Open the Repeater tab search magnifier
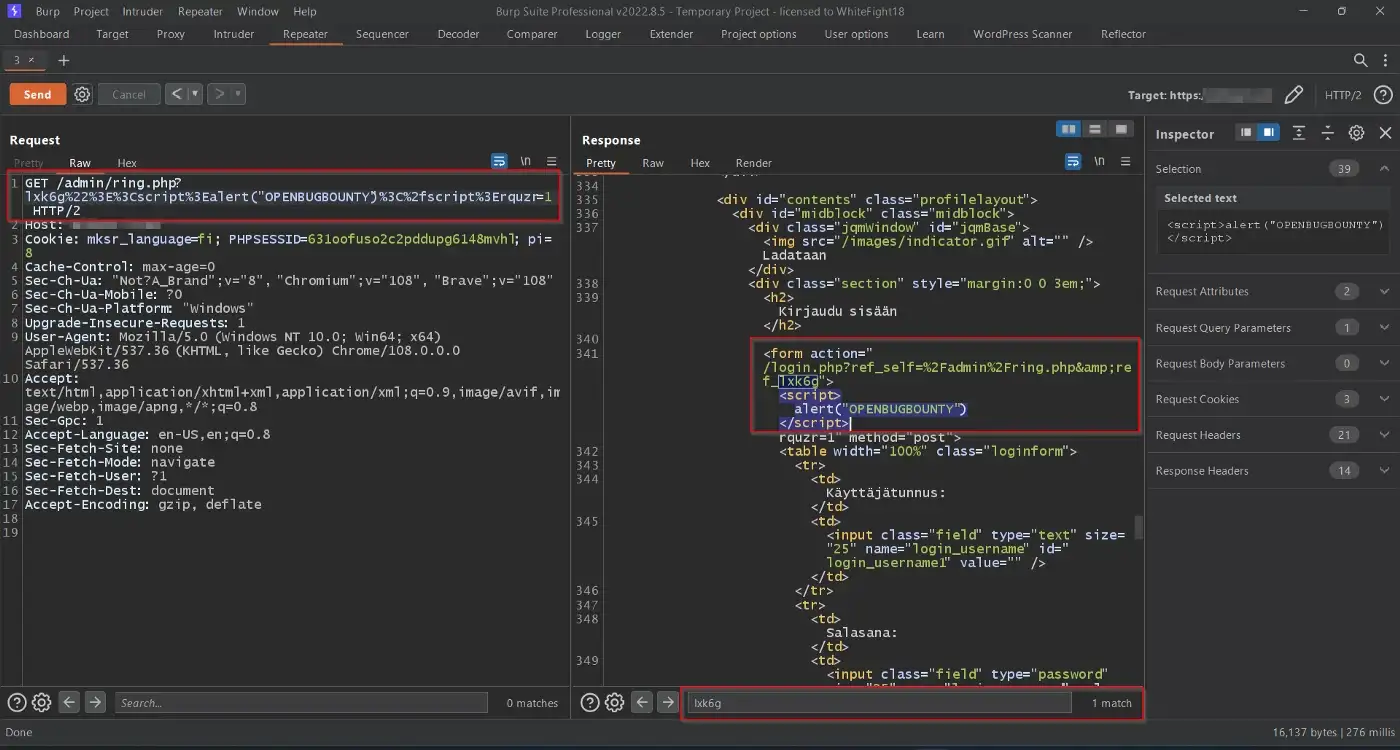This screenshot has height=750, width=1400. coord(1360,60)
